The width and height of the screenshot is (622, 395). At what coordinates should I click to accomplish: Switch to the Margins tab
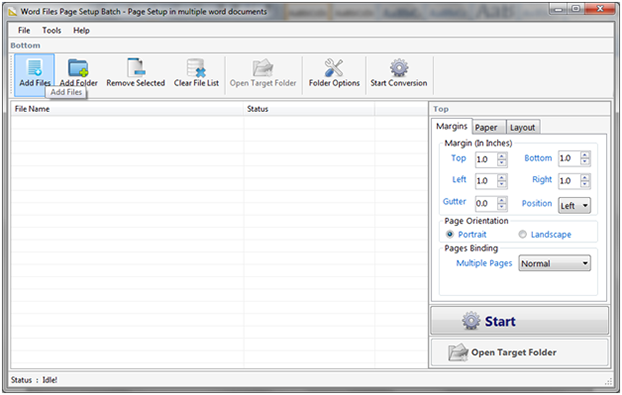click(452, 127)
